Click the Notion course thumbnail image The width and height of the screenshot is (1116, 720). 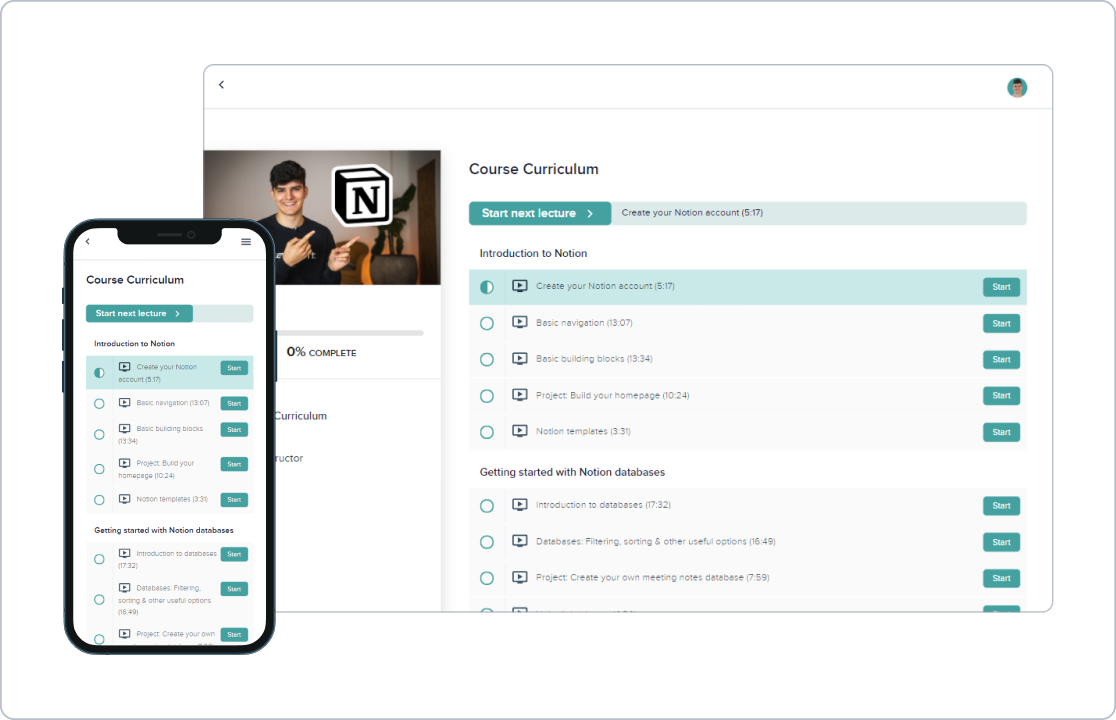click(322, 217)
